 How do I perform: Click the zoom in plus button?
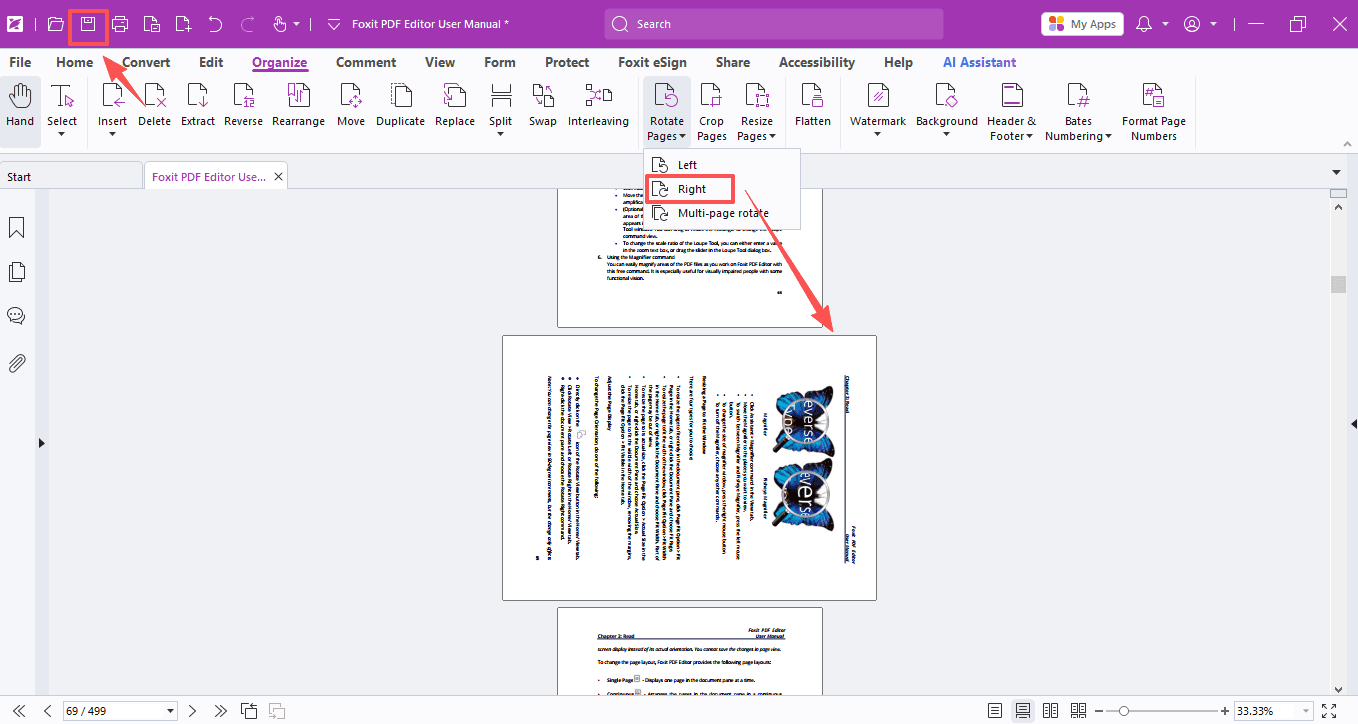(1225, 711)
